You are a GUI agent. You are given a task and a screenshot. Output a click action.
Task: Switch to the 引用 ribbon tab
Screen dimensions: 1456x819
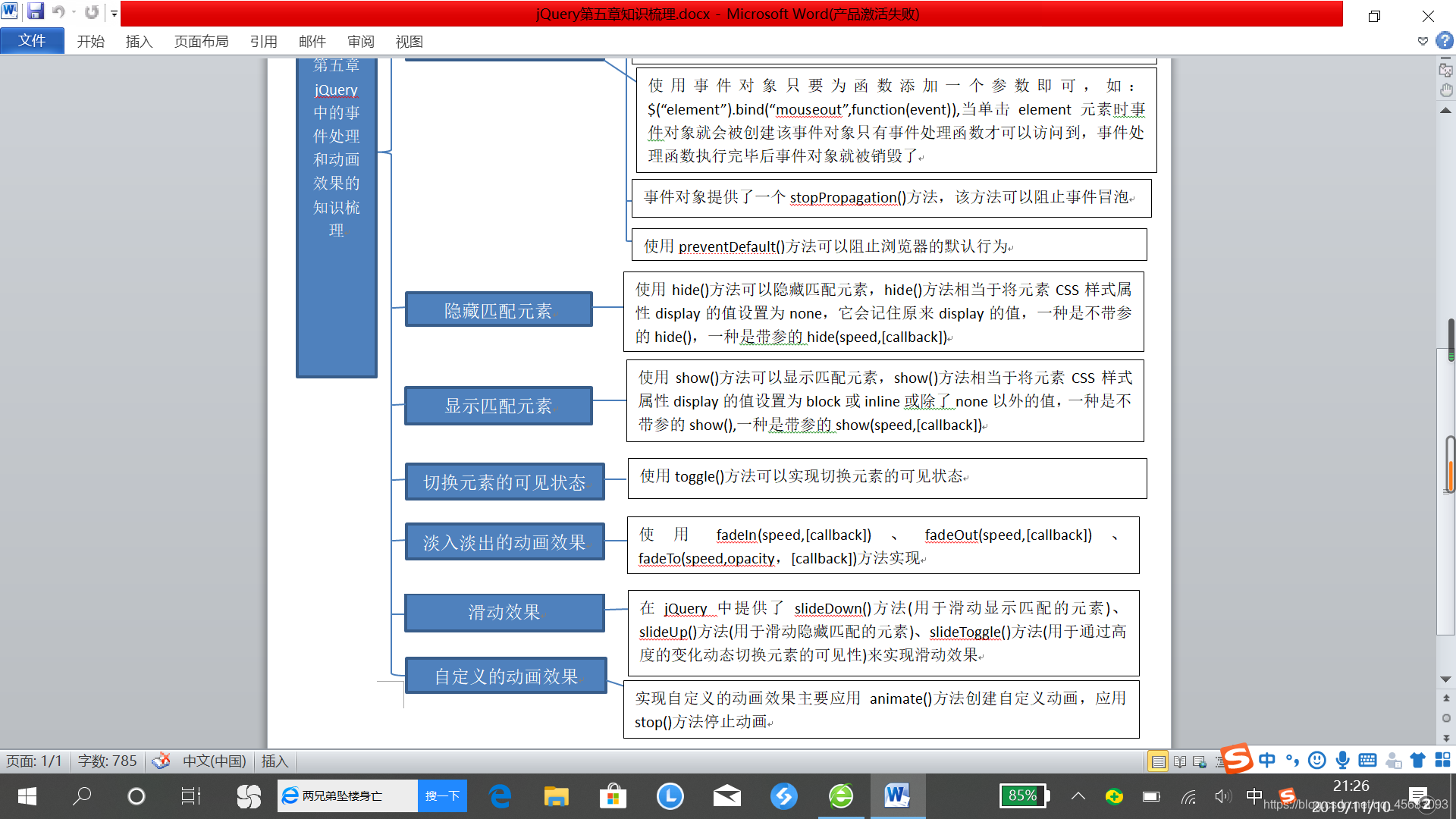pos(264,42)
